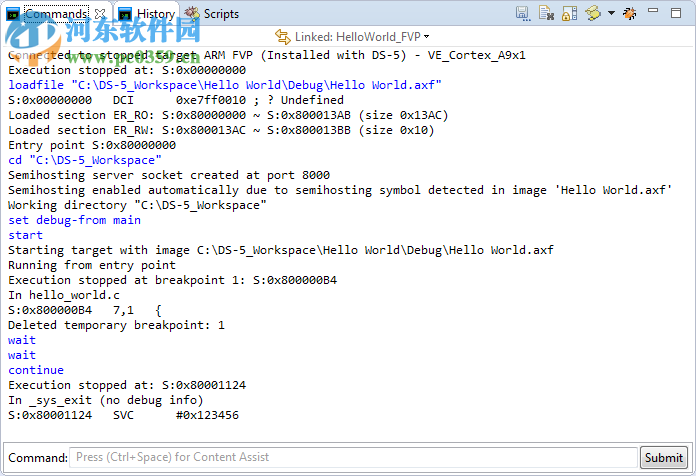Click 'In _sys_exit (no debug info)' line

(106, 400)
